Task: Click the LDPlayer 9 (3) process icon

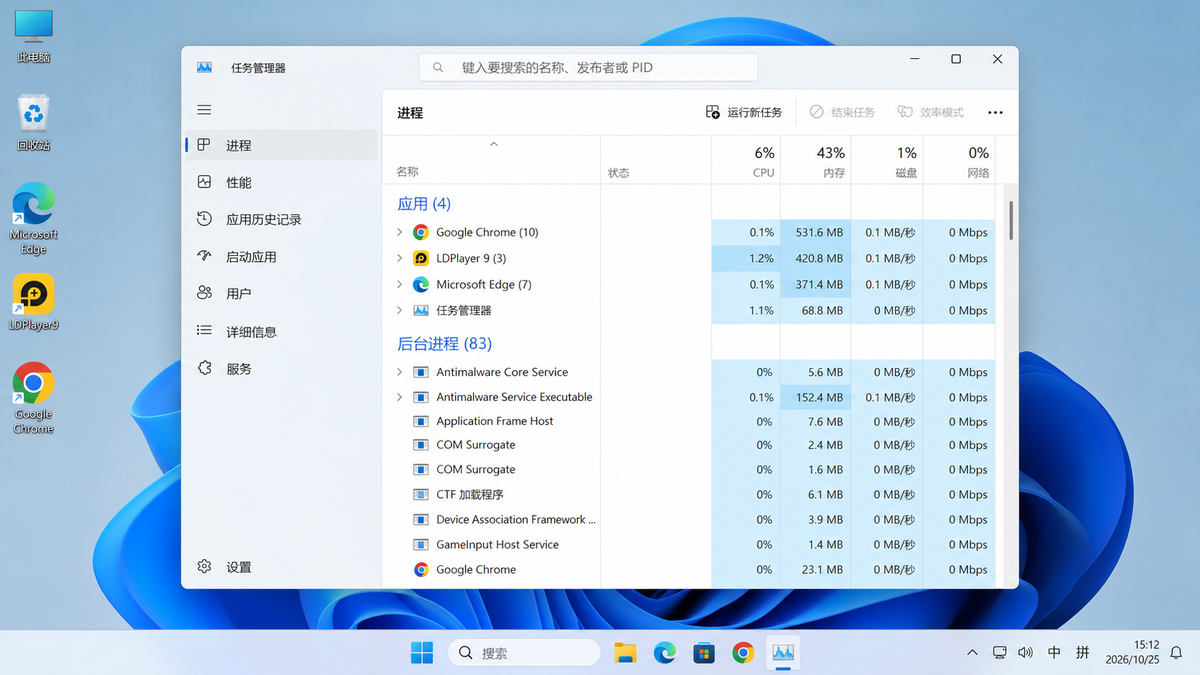Action: [x=421, y=258]
